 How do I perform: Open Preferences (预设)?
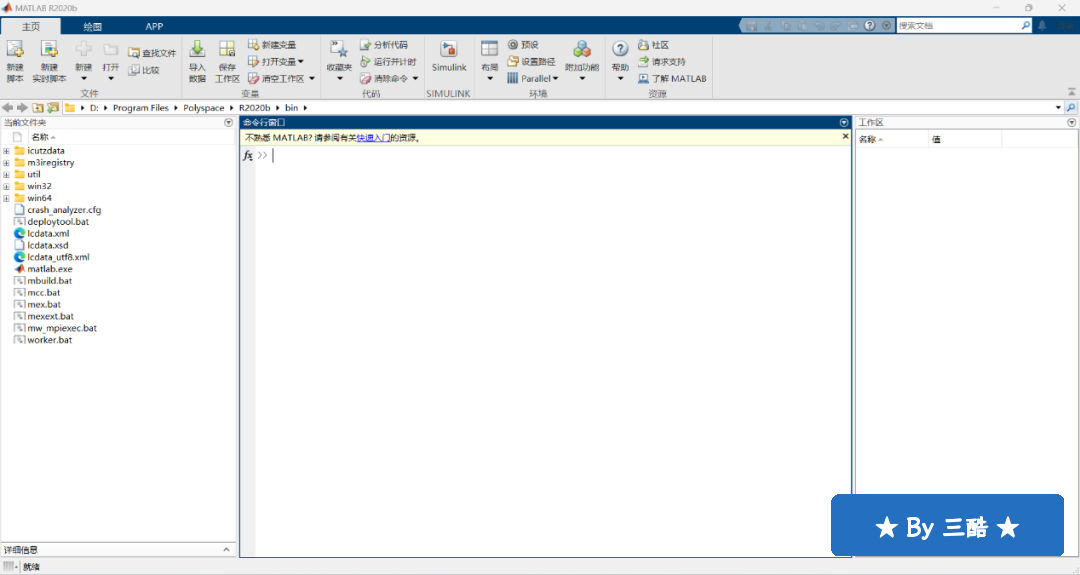click(x=523, y=45)
